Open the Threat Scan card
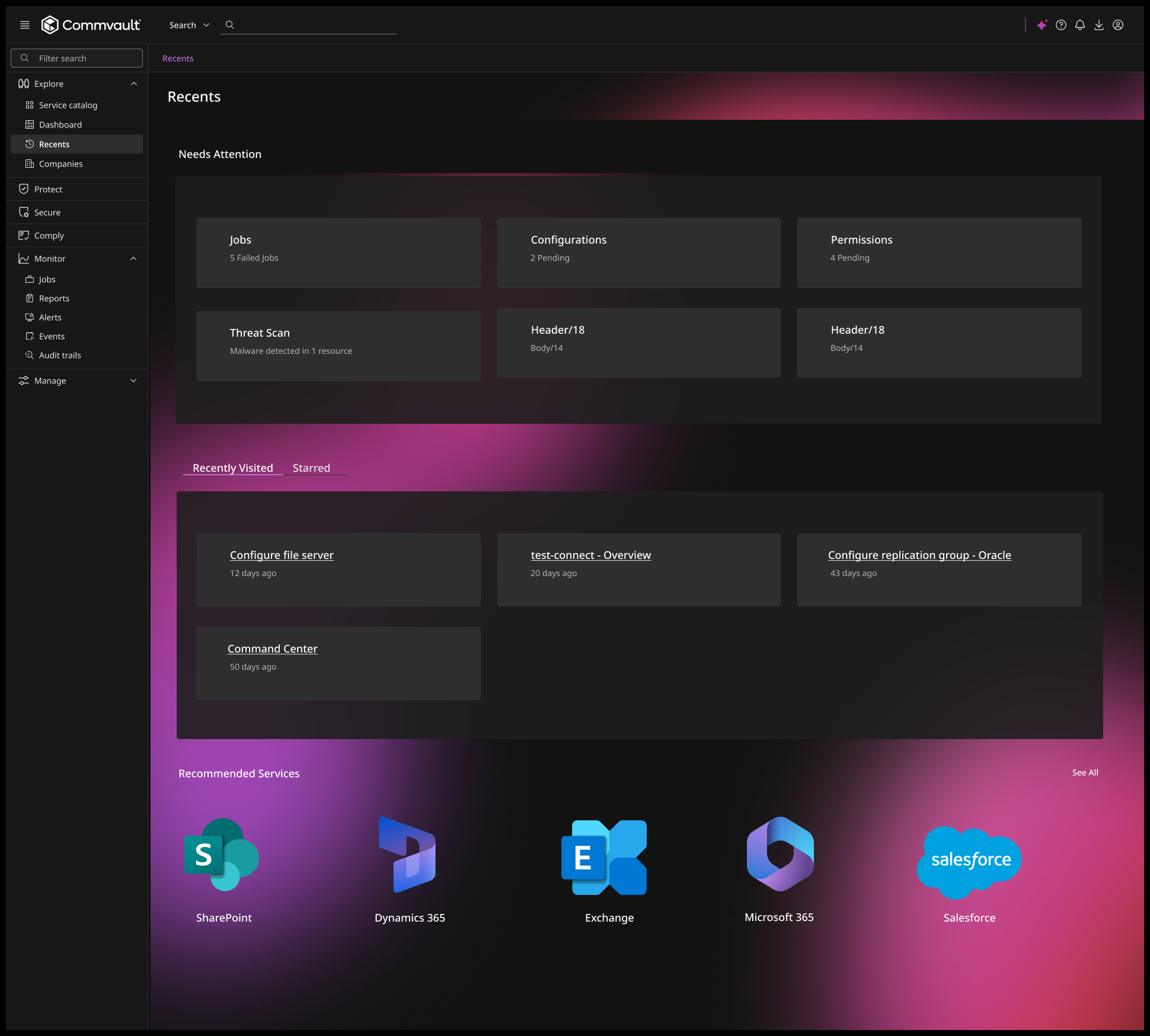The image size is (1150, 1036). point(338,346)
